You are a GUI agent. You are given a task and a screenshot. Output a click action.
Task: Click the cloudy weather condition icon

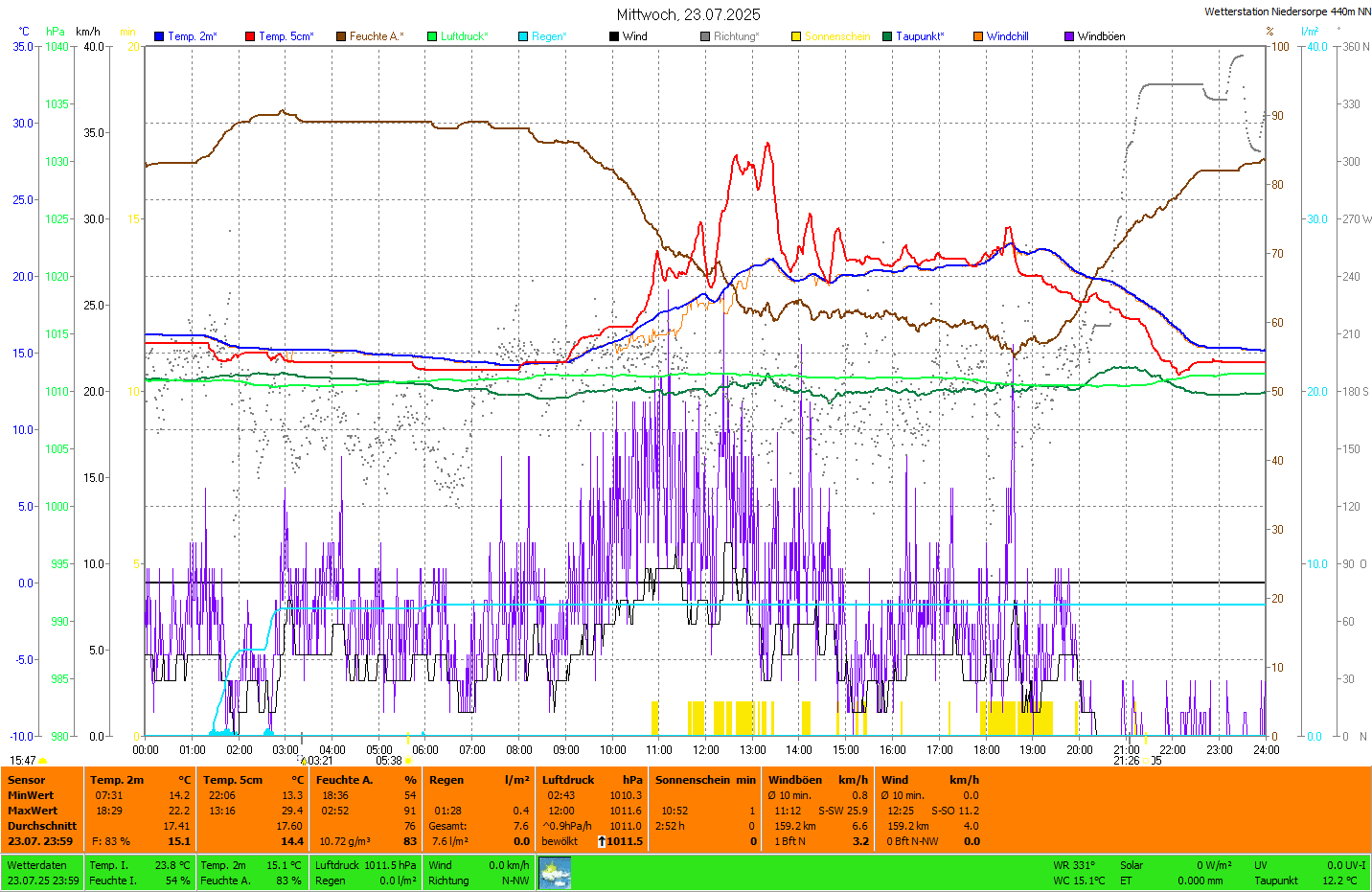coord(555,873)
